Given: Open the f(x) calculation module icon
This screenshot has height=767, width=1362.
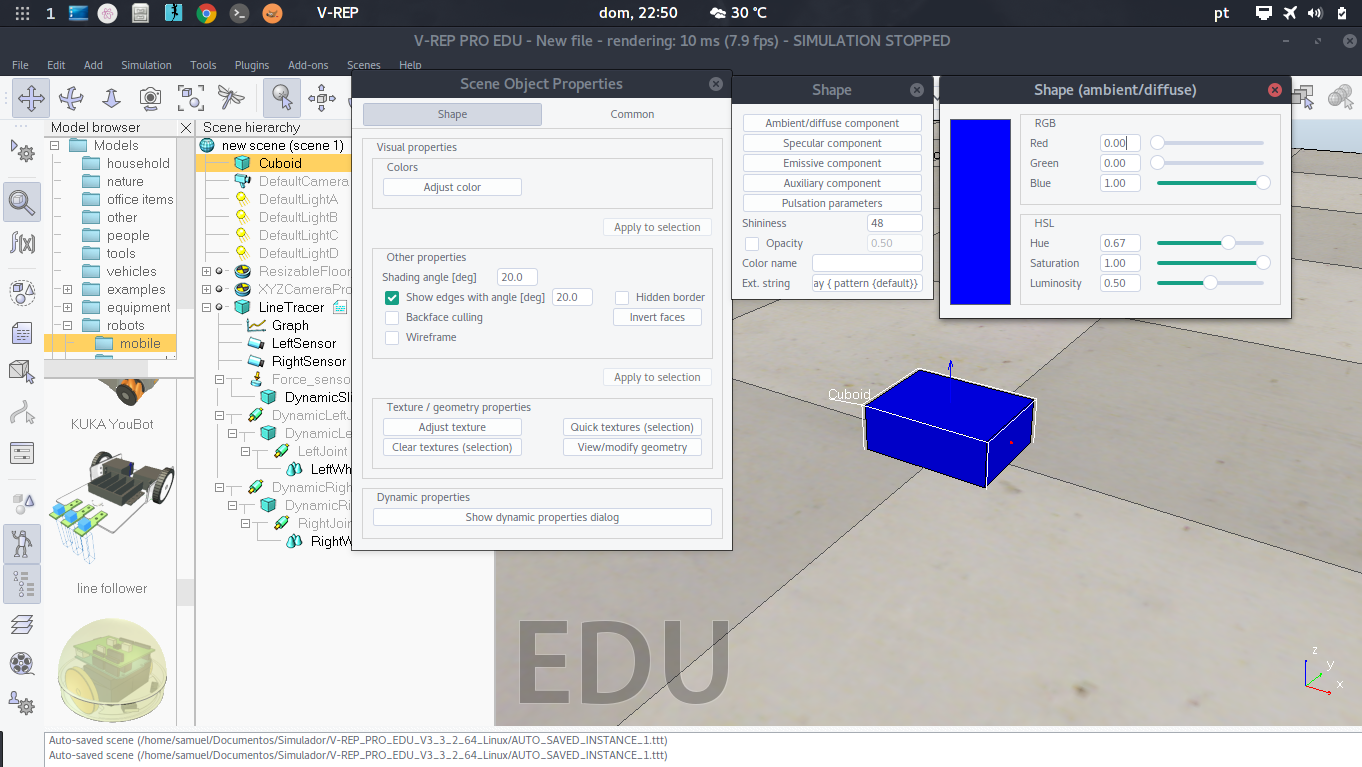Looking at the screenshot, I should point(22,243).
